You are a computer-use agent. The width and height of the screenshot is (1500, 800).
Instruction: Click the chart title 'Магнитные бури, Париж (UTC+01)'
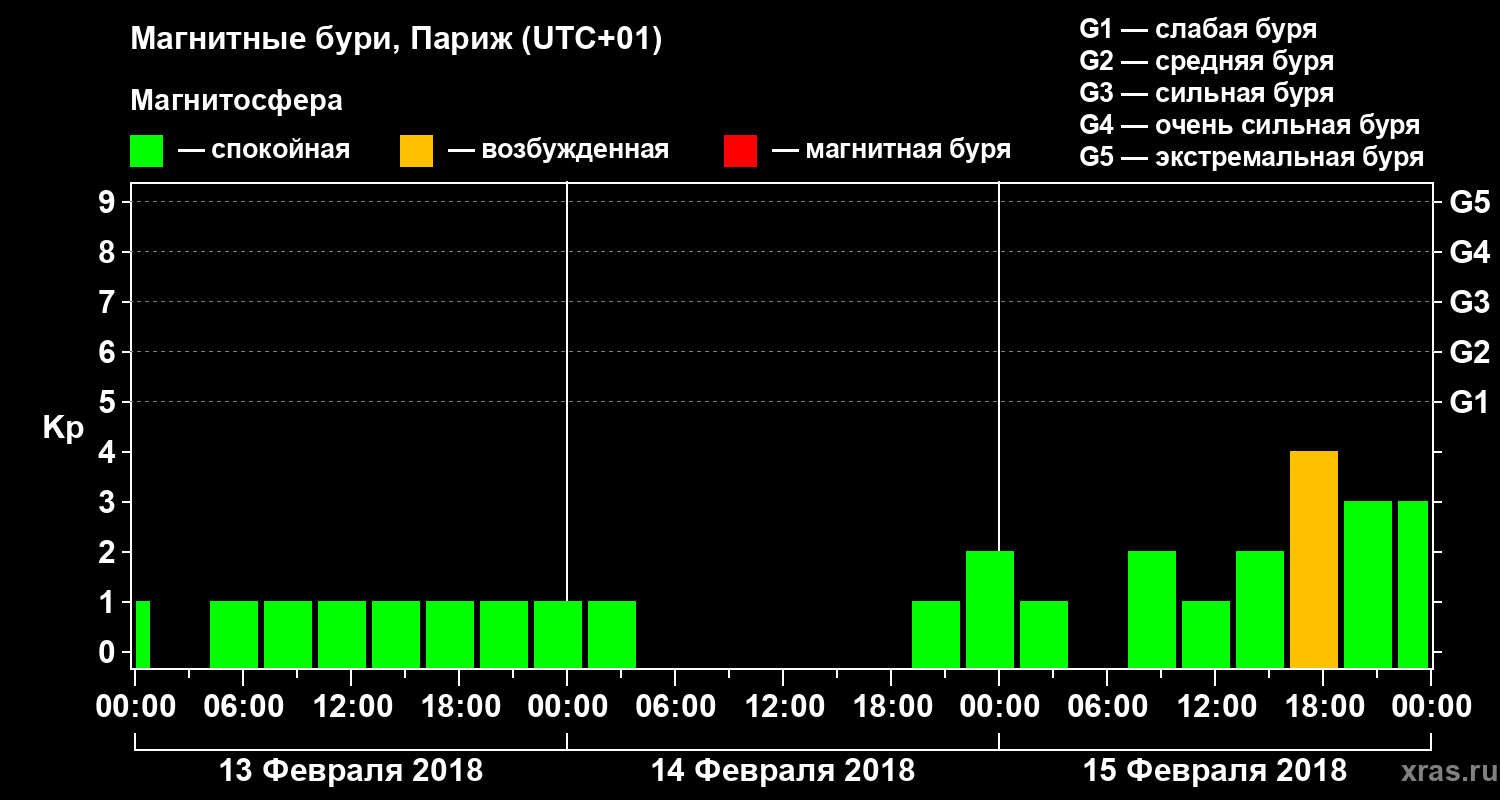[x=397, y=40]
